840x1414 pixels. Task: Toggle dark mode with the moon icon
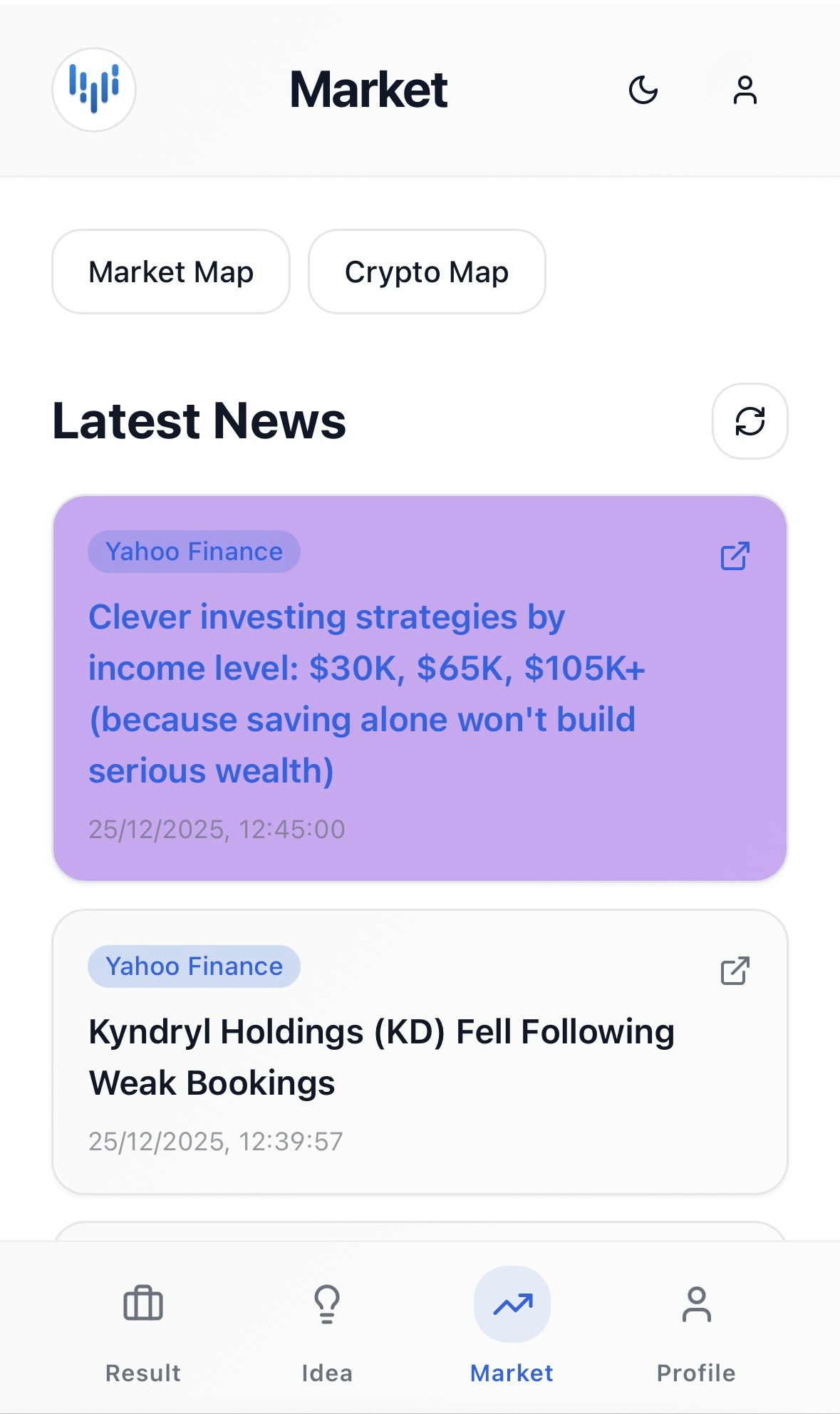click(643, 90)
